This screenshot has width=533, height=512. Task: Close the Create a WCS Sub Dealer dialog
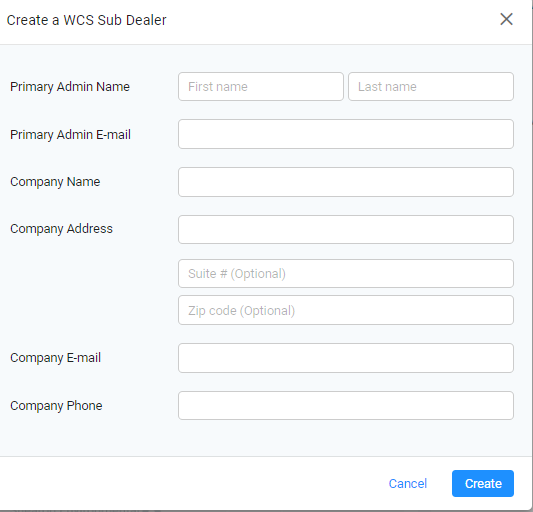(x=506, y=19)
